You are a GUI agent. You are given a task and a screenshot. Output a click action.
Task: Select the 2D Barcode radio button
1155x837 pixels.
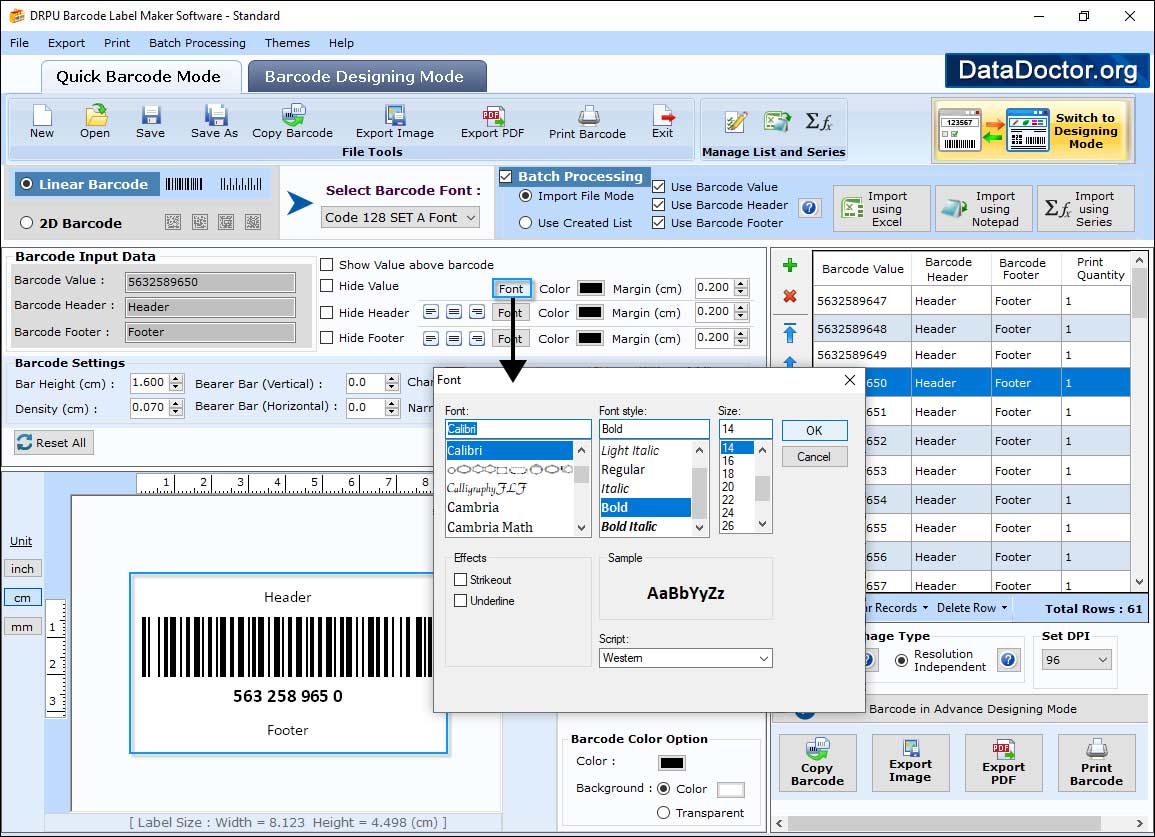[x=27, y=223]
